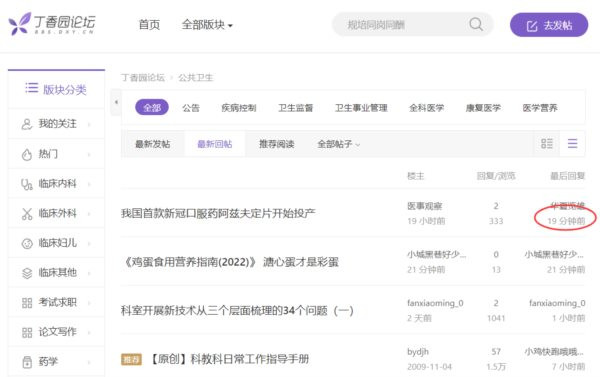Click the 临床妇儿 baby face icon
Viewport: 600px width, 377px height.
27,243
